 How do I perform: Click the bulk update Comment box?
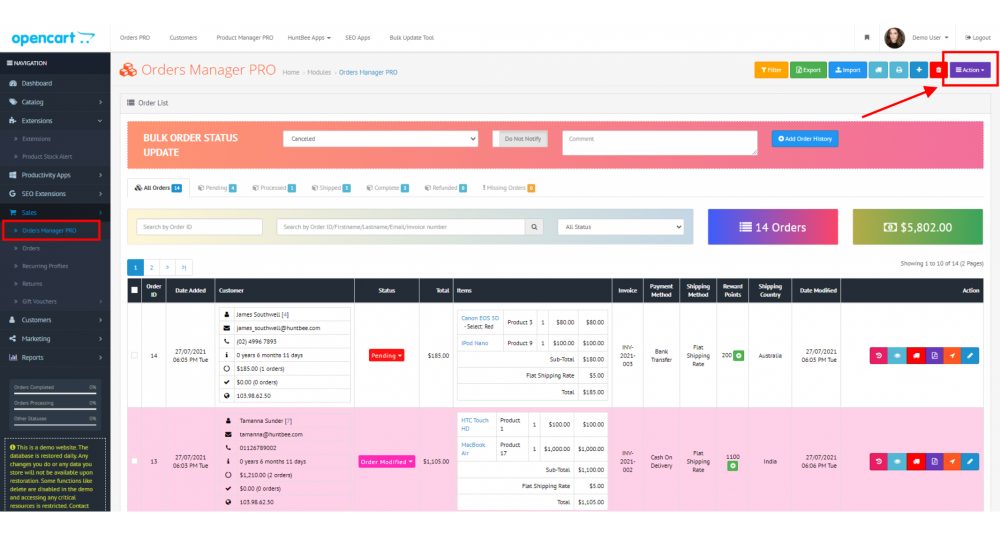[659, 143]
